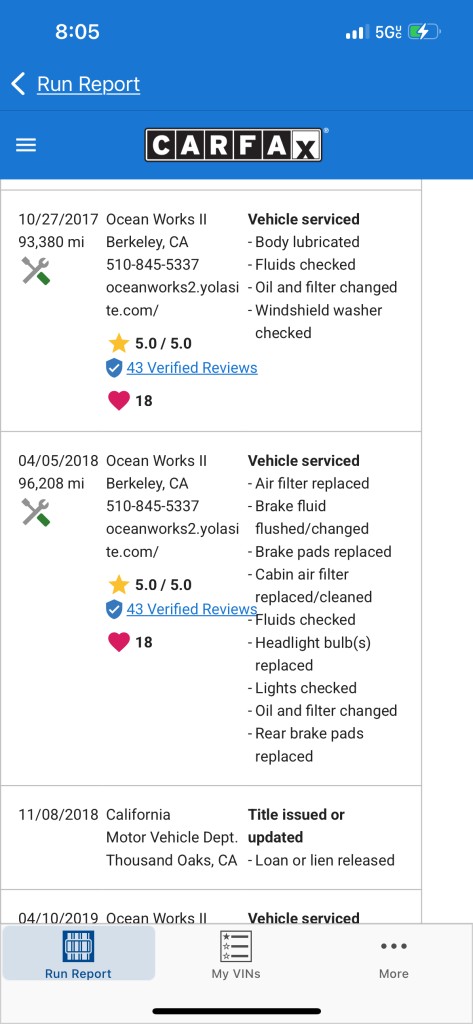Tap verified shield icon in 04/05/2018 entry

click(x=114, y=610)
